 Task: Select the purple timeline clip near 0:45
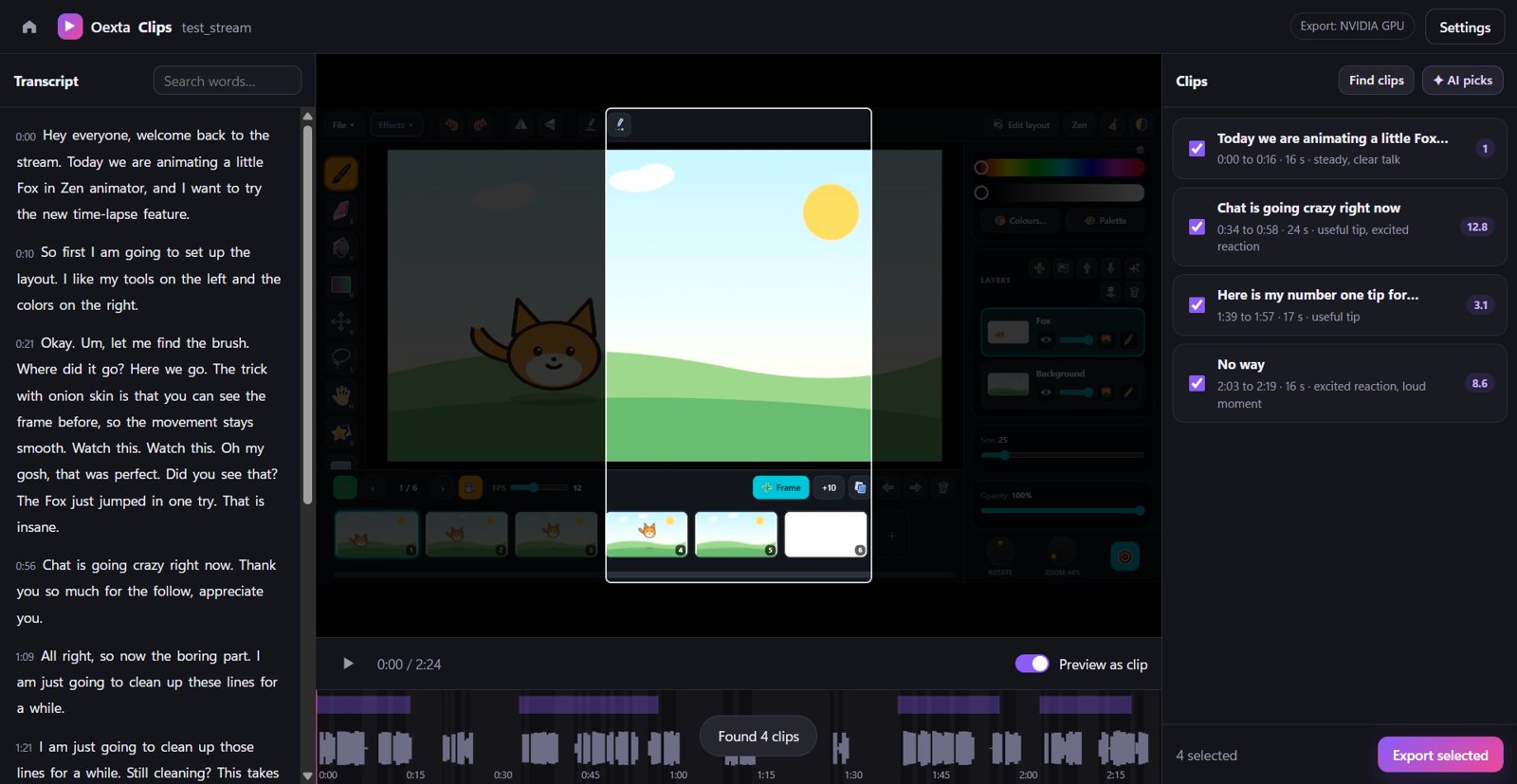[589, 704]
